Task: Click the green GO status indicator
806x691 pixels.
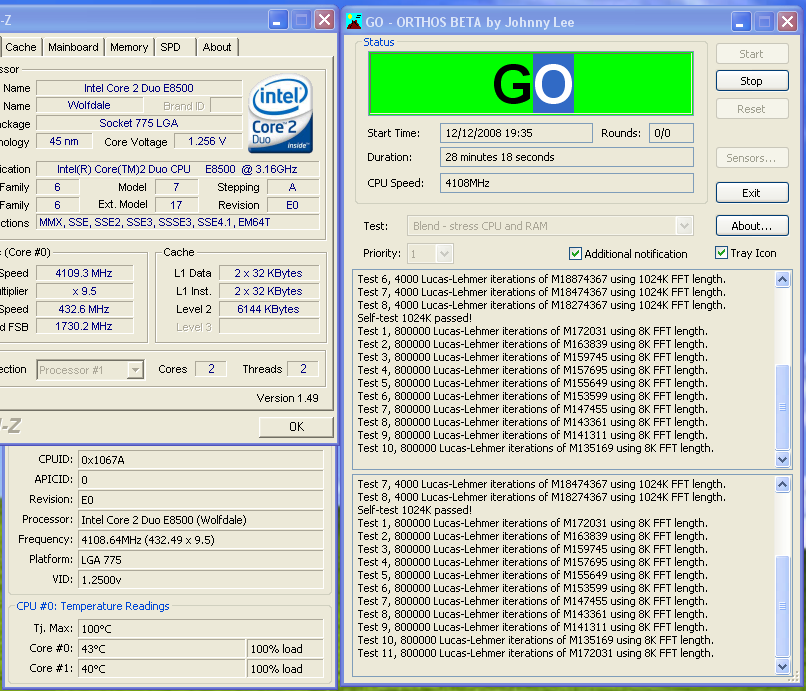Action: coord(531,83)
